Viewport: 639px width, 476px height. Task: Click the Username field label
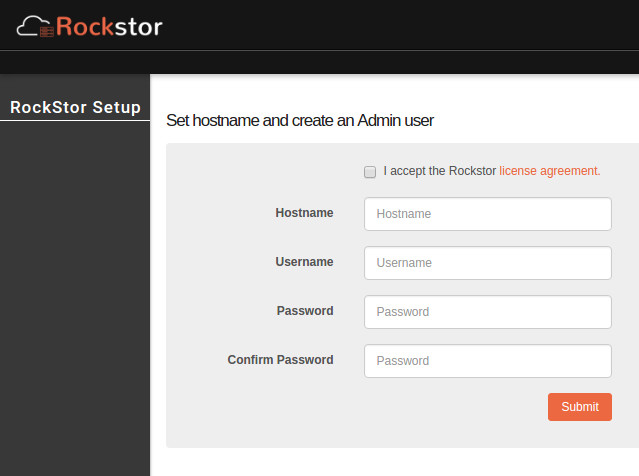coord(304,262)
